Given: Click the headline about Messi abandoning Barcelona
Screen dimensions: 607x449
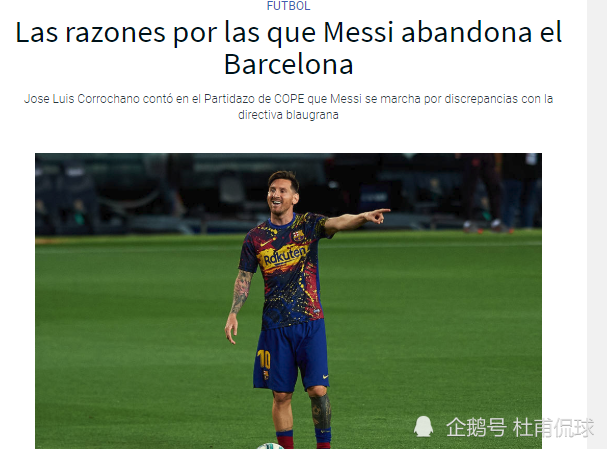Looking at the screenshot, I should pyautogui.click(x=288, y=48).
